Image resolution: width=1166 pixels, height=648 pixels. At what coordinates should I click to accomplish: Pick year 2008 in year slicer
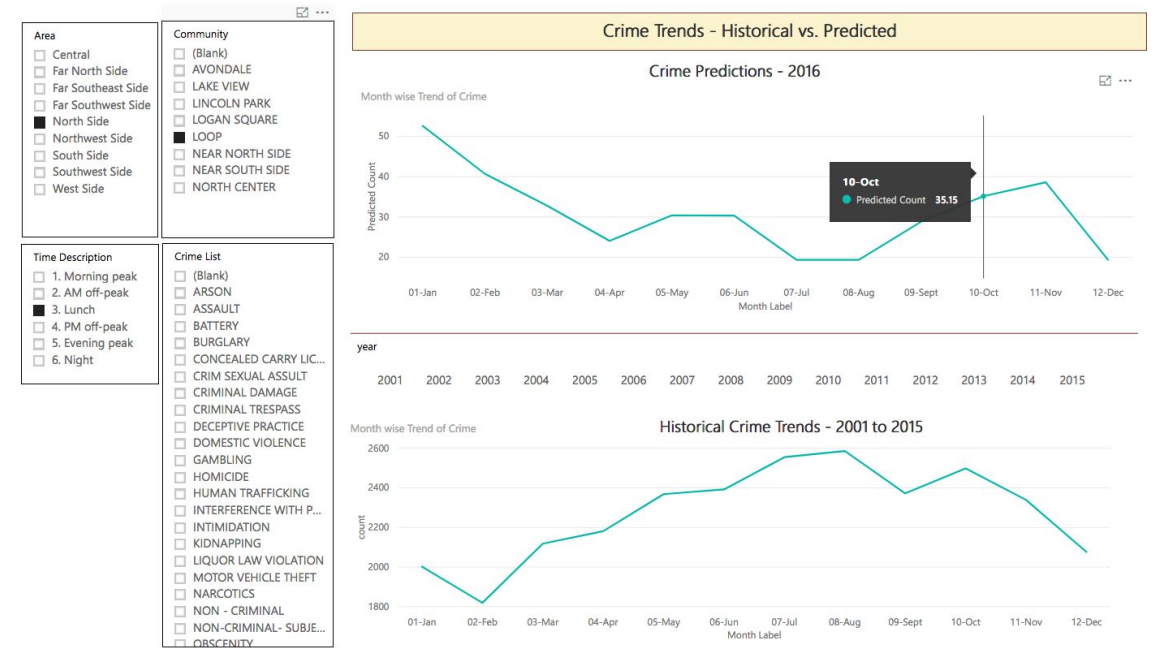pos(730,380)
